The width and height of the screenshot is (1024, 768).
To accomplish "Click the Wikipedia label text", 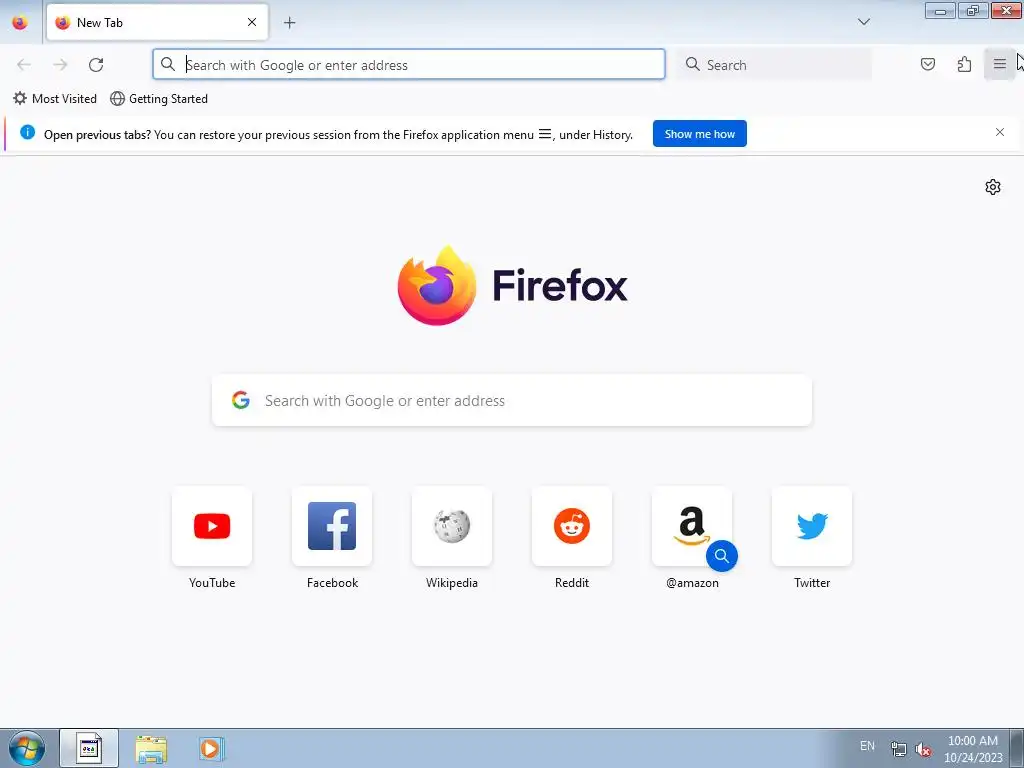I will pyautogui.click(x=452, y=583).
